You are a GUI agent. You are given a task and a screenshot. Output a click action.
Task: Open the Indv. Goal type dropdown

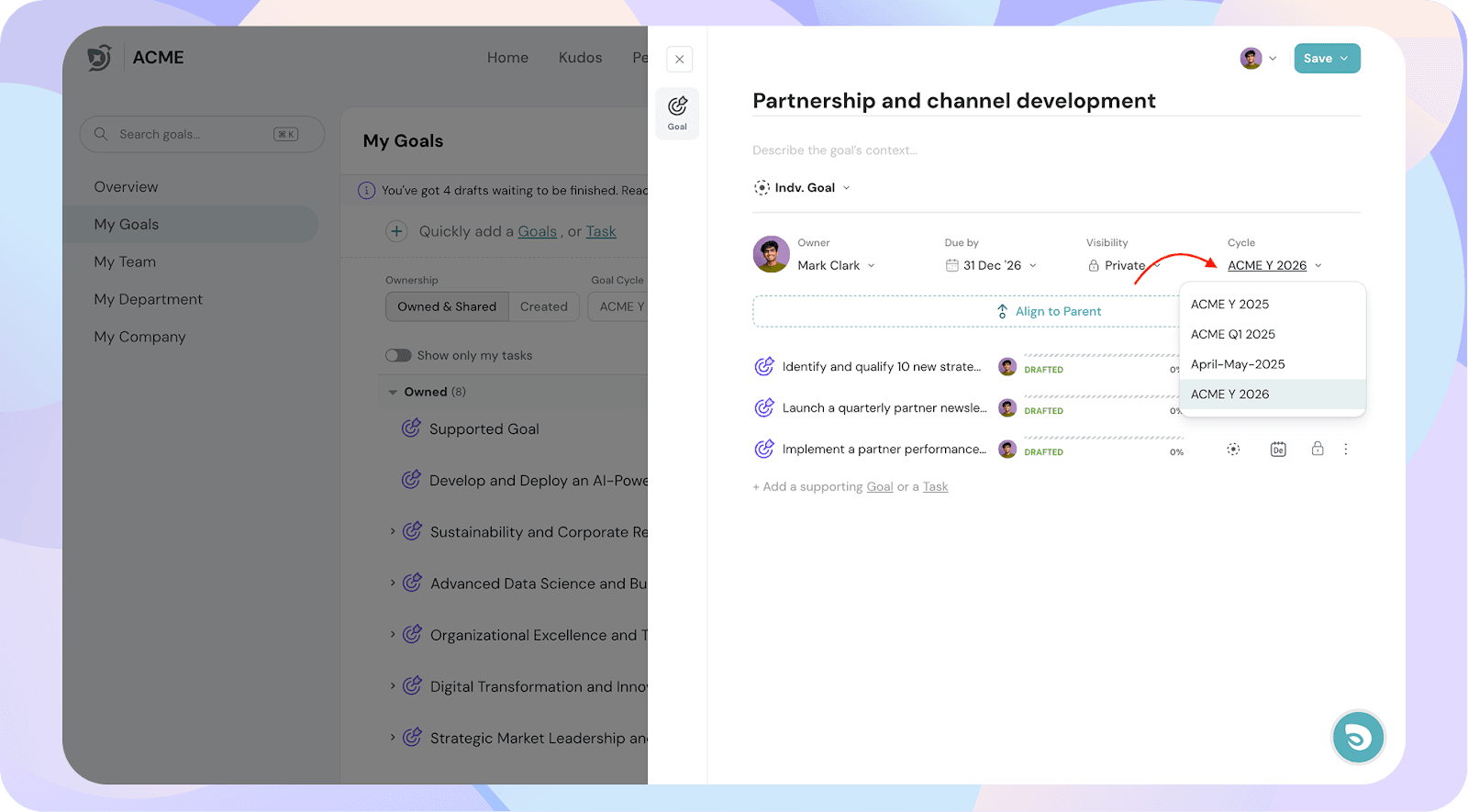(x=802, y=187)
